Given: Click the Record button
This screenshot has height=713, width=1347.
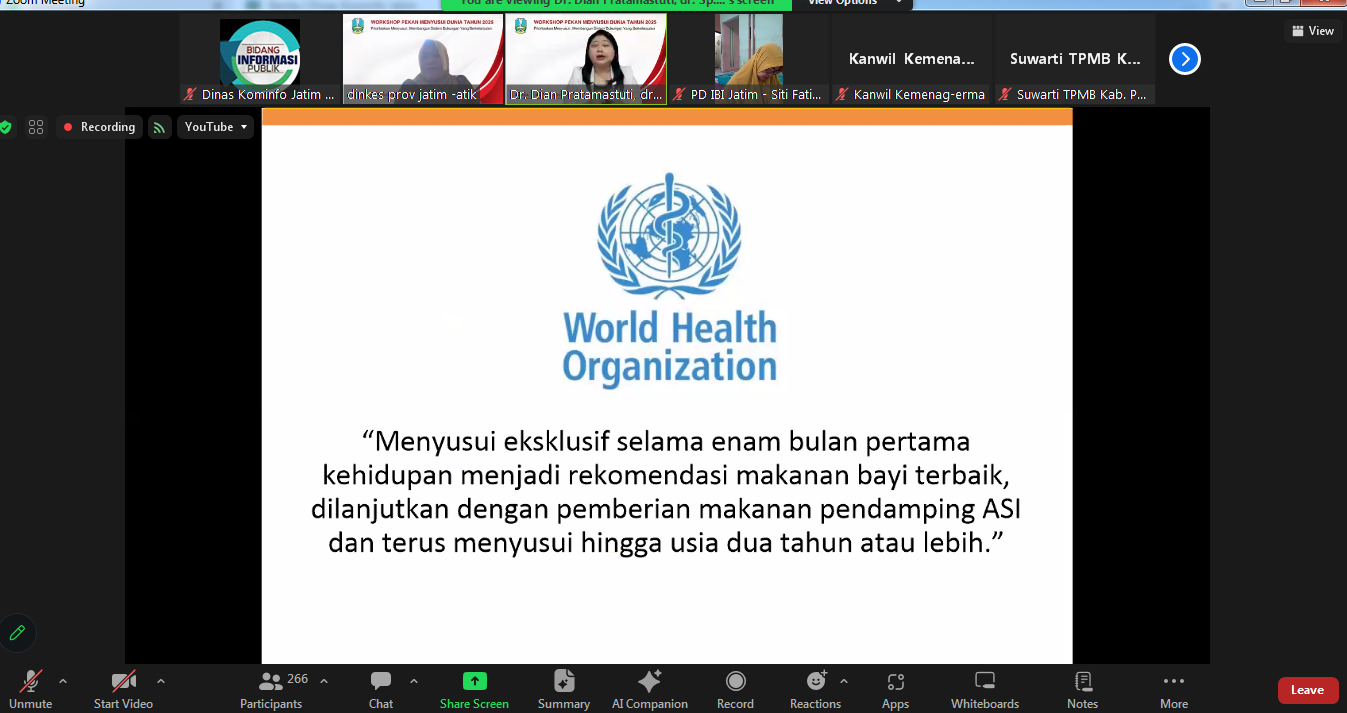Looking at the screenshot, I should click(x=735, y=690).
